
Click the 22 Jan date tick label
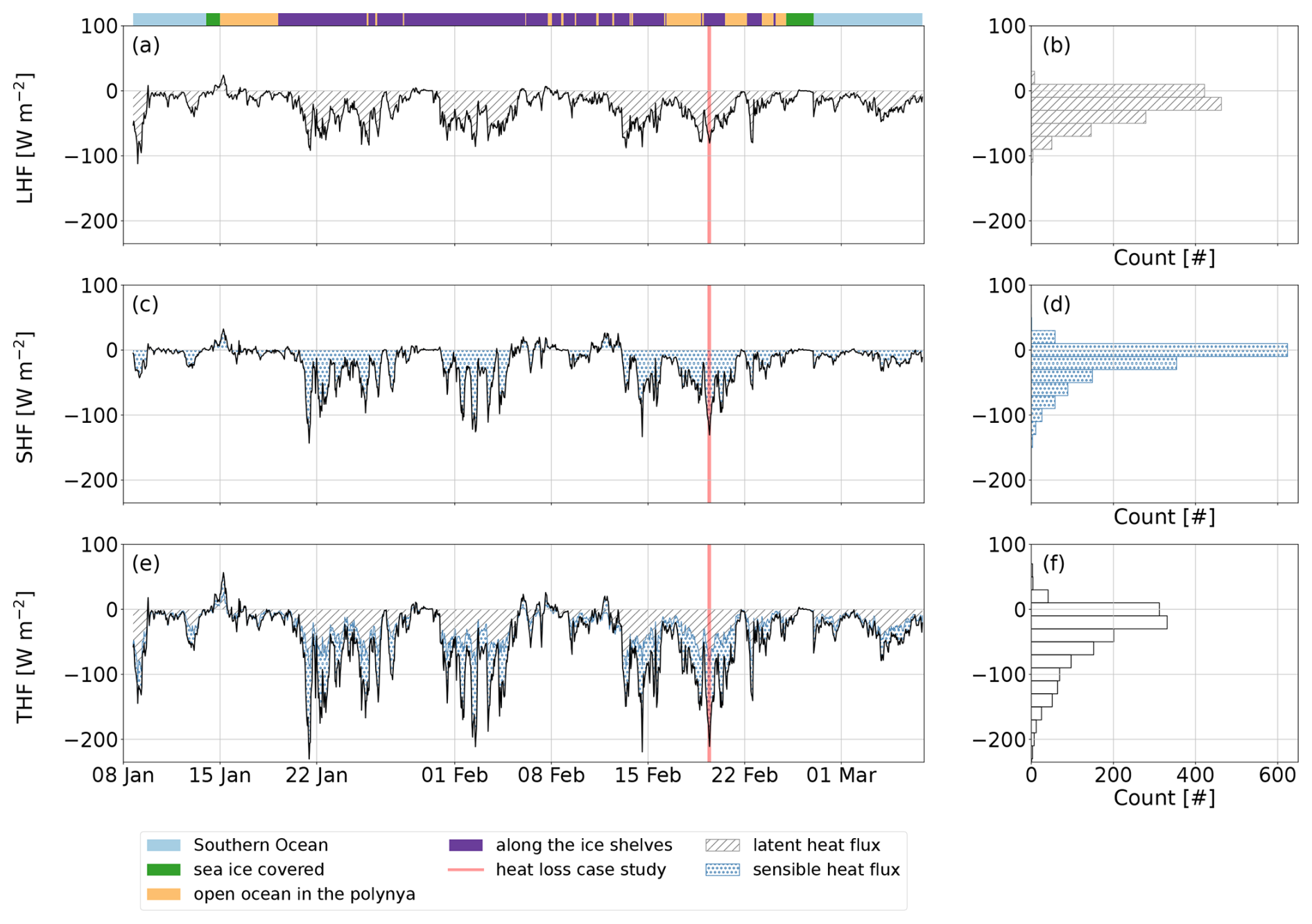[x=316, y=775]
